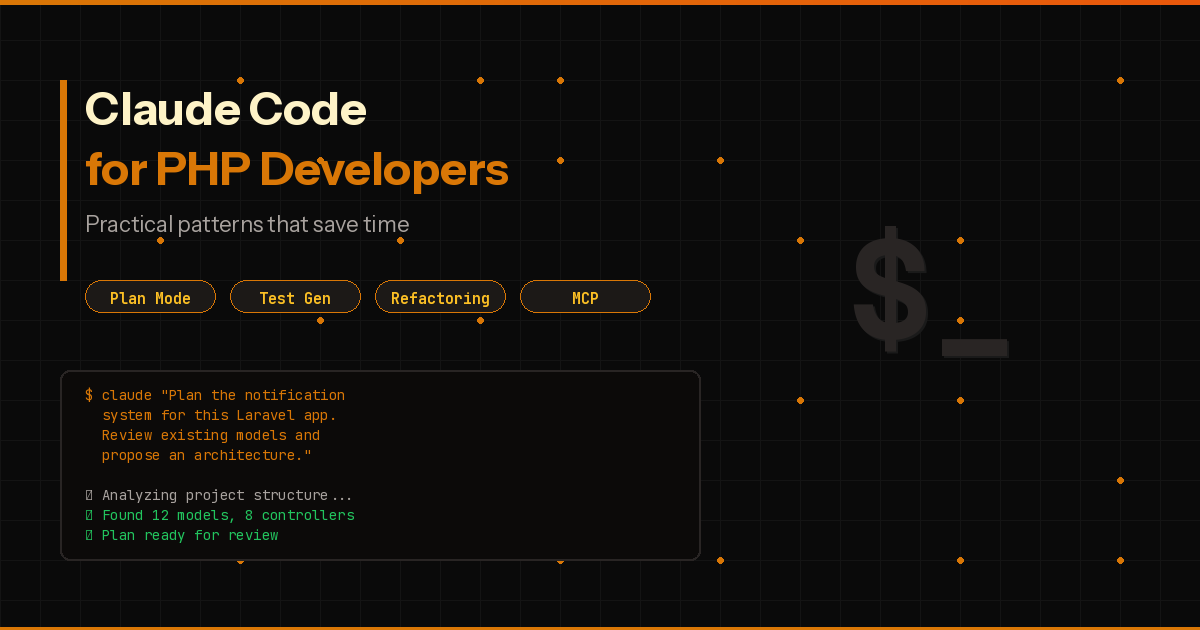Click the status icon beside 'Found 12 models'
Screen dimensions: 1200x630
click(x=88, y=515)
